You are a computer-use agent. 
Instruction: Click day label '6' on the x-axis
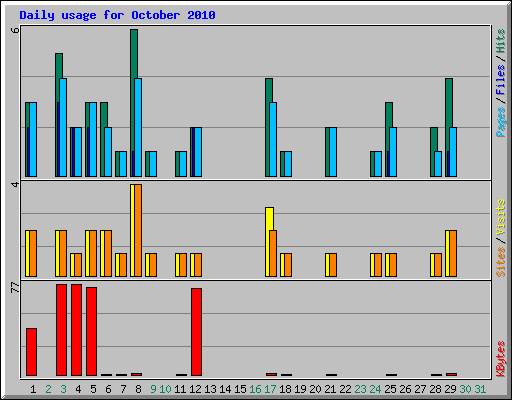click(x=108, y=389)
